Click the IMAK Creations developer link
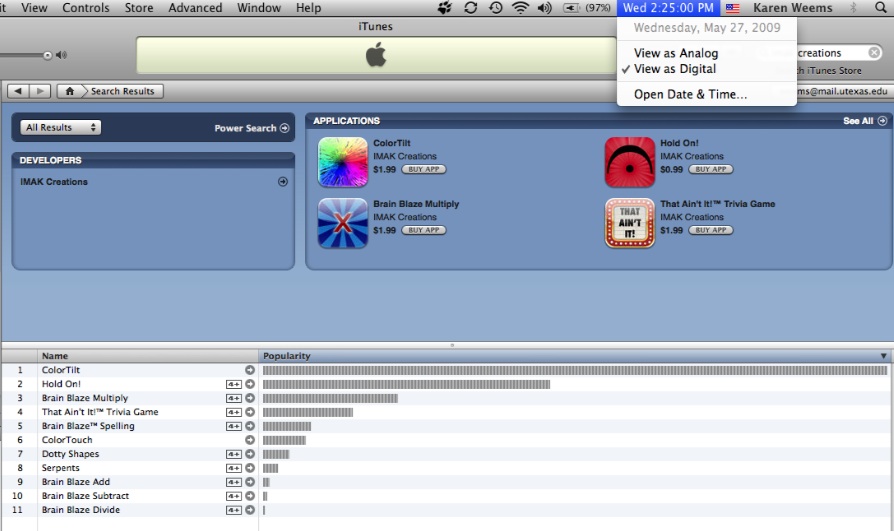 tap(54, 181)
